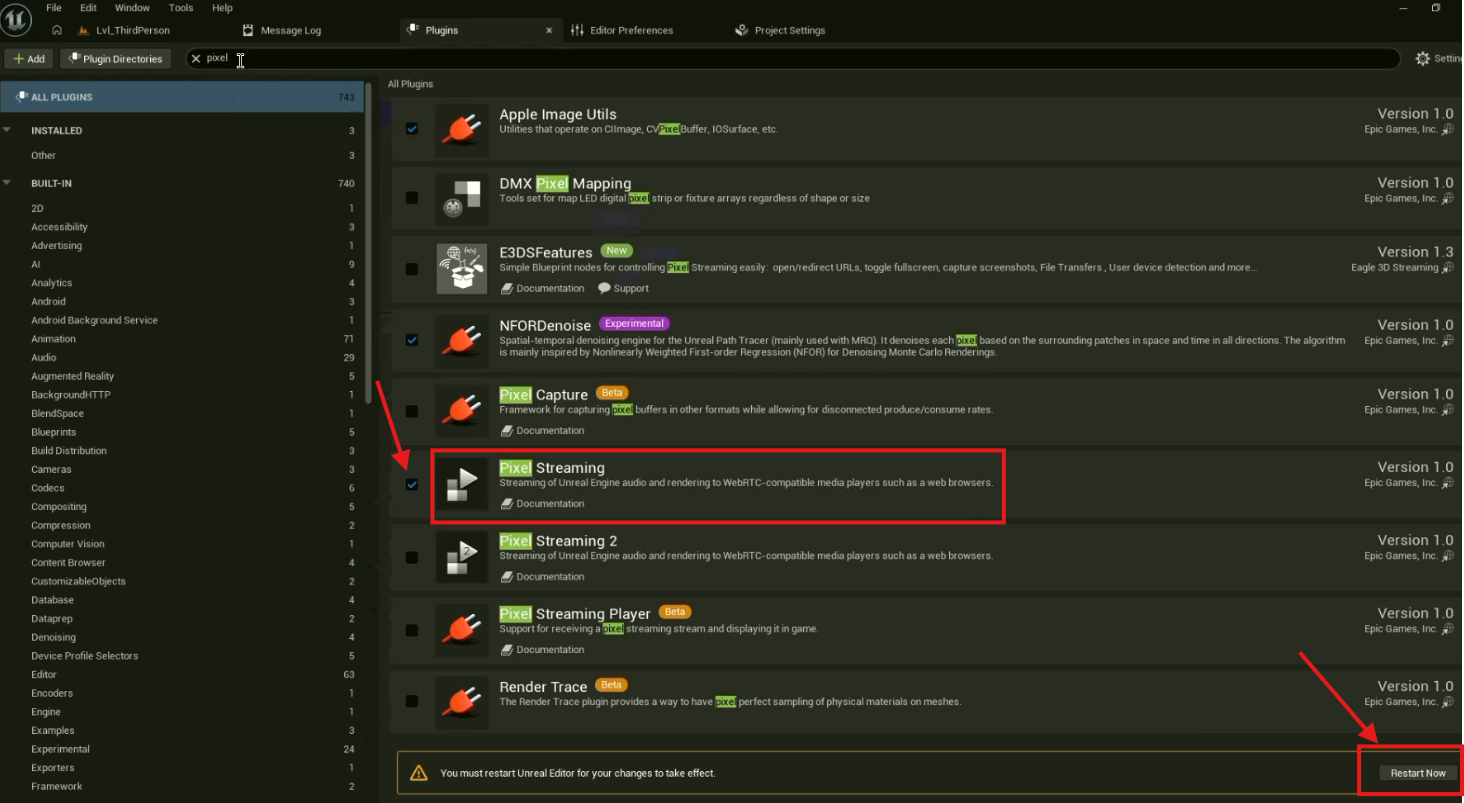The width and height of the screenshot is (1464, 803).
Task: Open vendor web link icon for Apple Image Utils
Action: pos(1447,129)
